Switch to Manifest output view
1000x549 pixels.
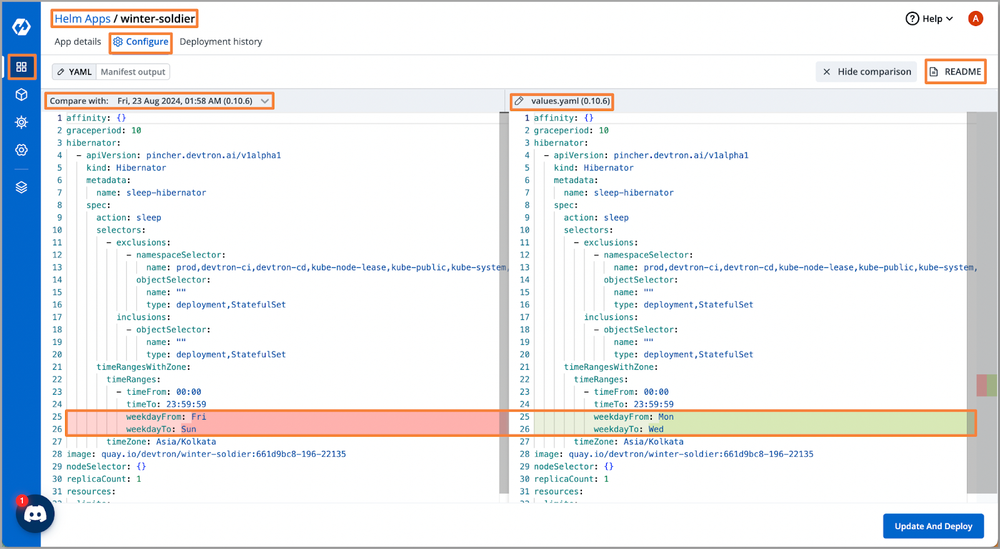(x=133, y=71)
